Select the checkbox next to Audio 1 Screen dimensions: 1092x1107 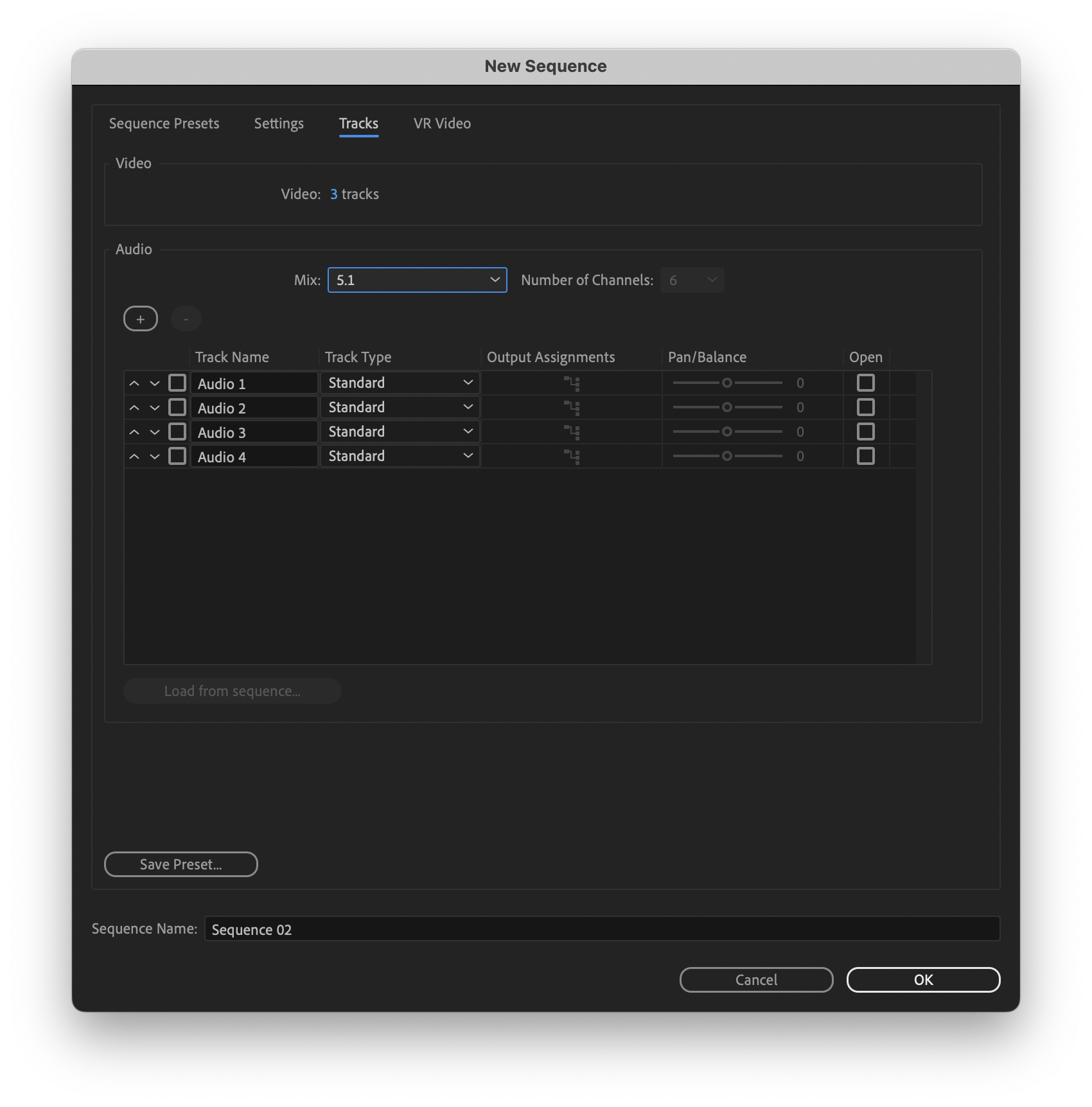point(177,383)
